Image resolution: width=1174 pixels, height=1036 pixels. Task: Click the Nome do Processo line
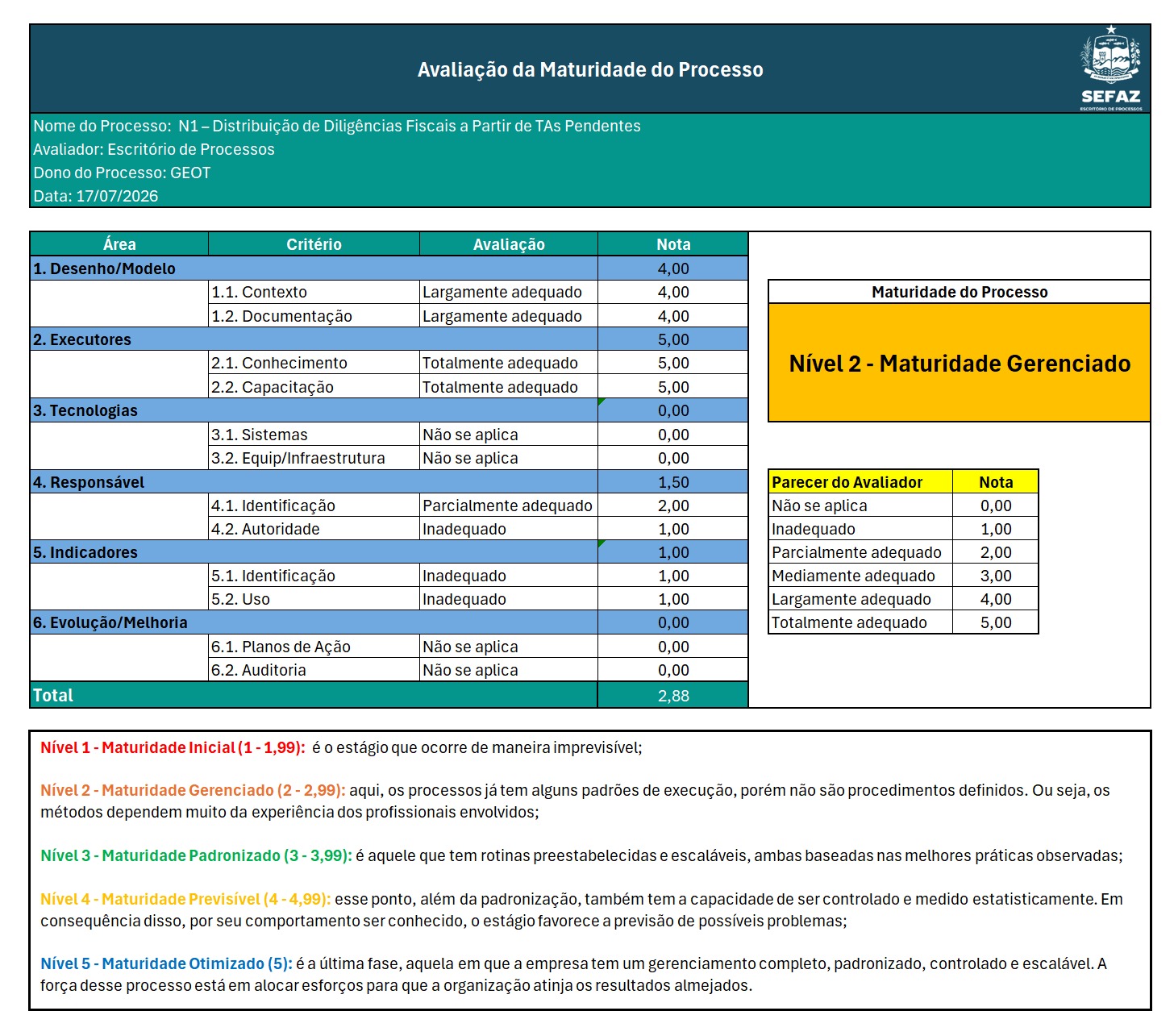click(337, 126)
